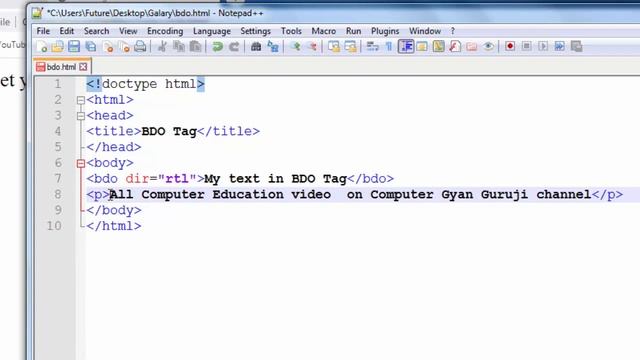Open the ? help menu
Viewport: 640px width, 360px height.
[x=452, y=31]
